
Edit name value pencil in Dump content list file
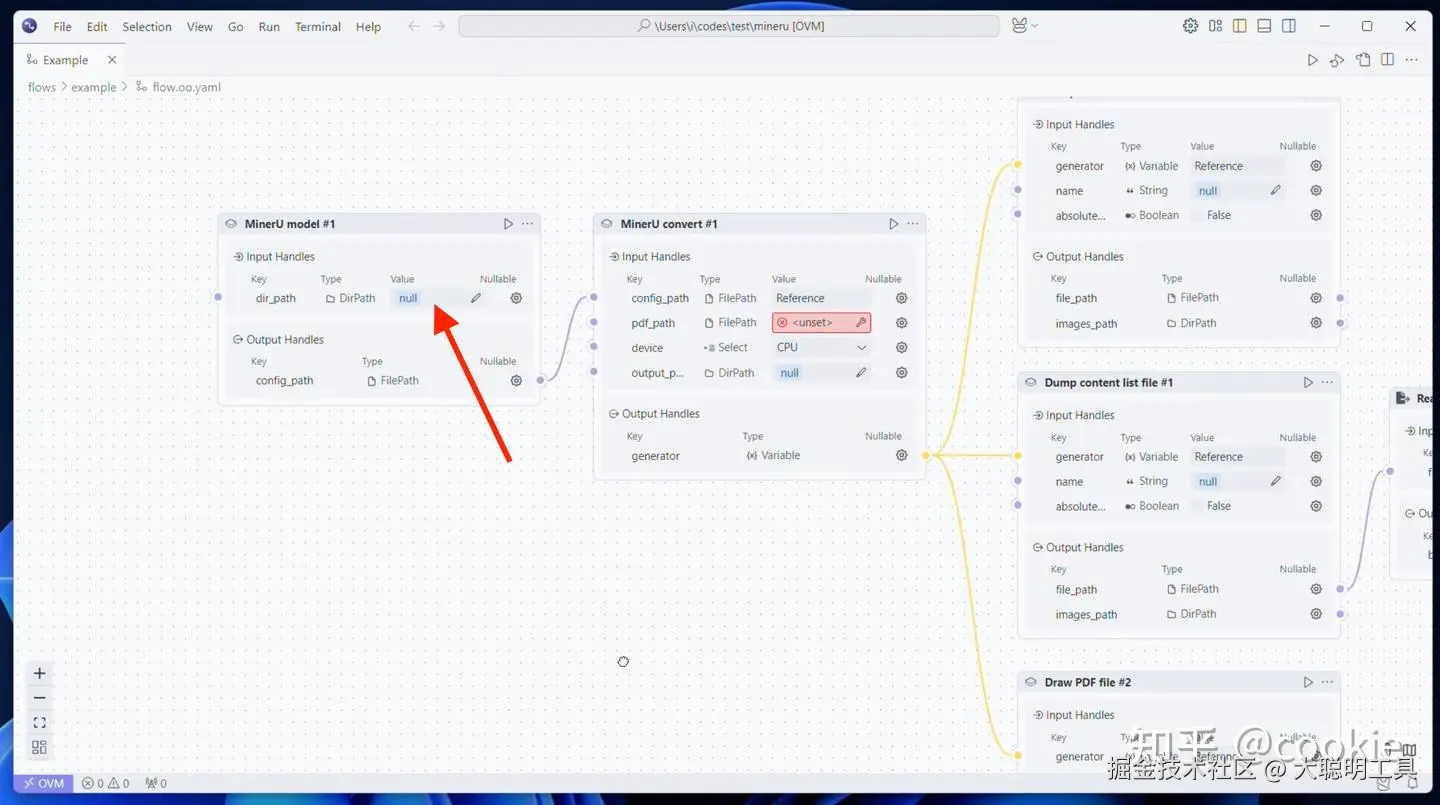pos(1276,481)
